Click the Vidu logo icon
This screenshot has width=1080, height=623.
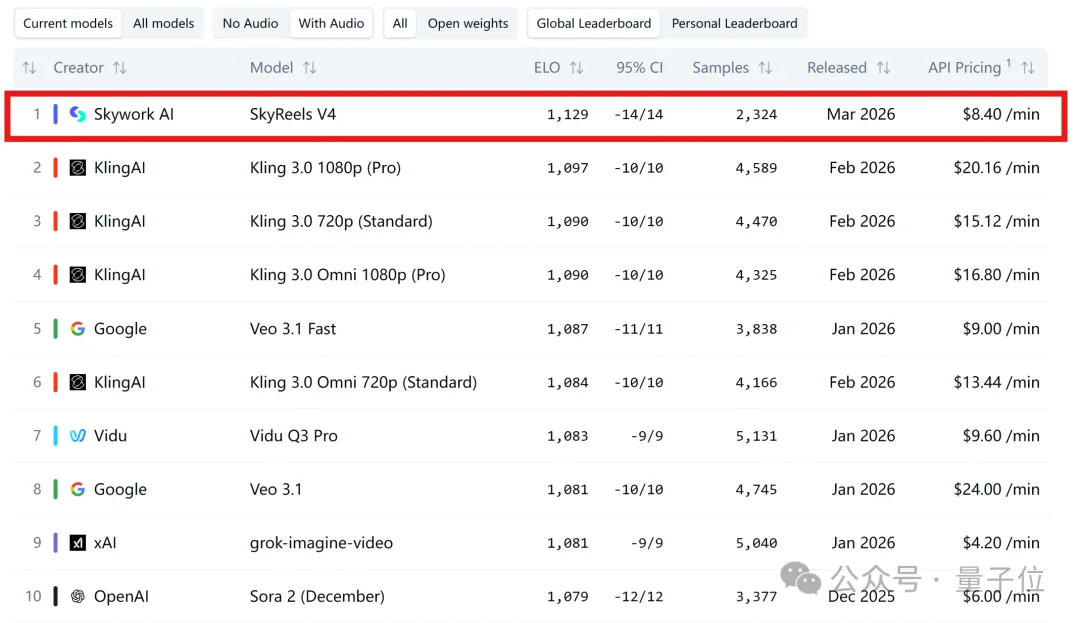point(77,436)
